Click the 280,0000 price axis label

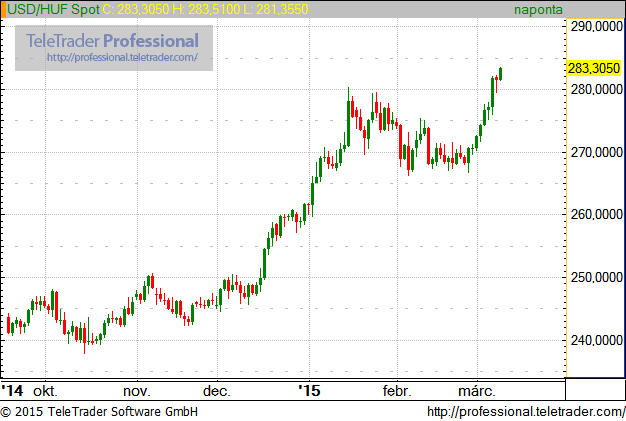coord(596,89)
